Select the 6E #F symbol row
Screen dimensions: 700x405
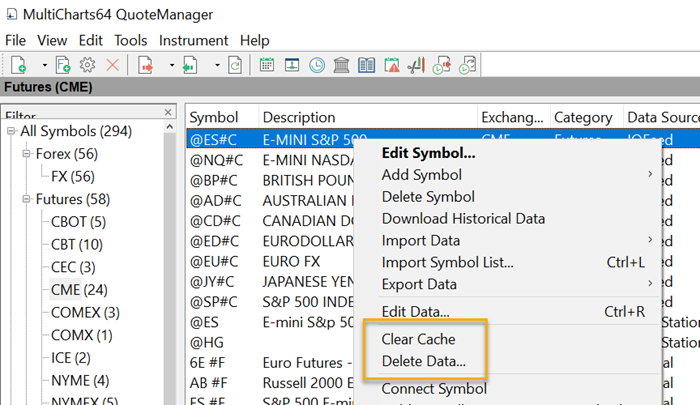click(x=272, y=363)
